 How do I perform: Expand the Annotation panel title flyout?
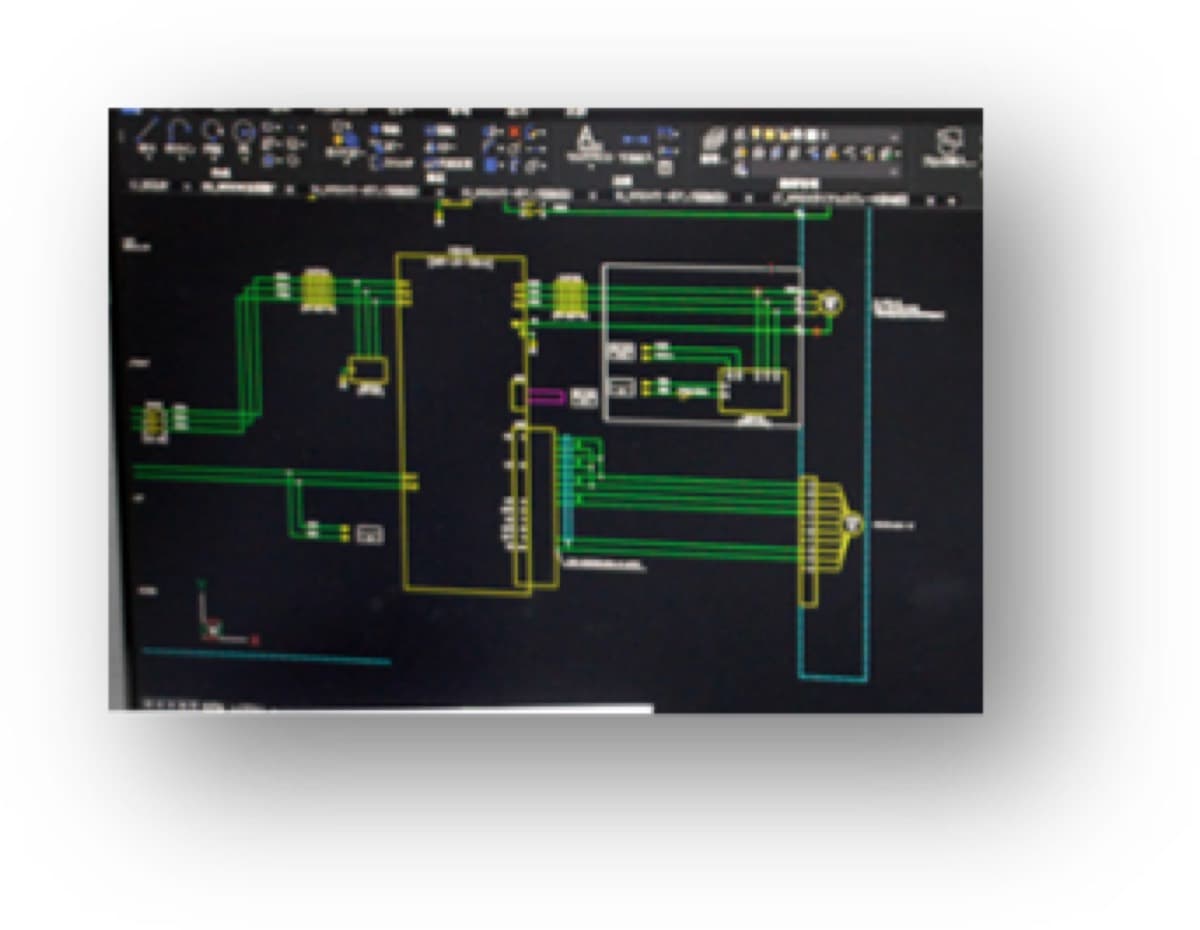[622, 180]
